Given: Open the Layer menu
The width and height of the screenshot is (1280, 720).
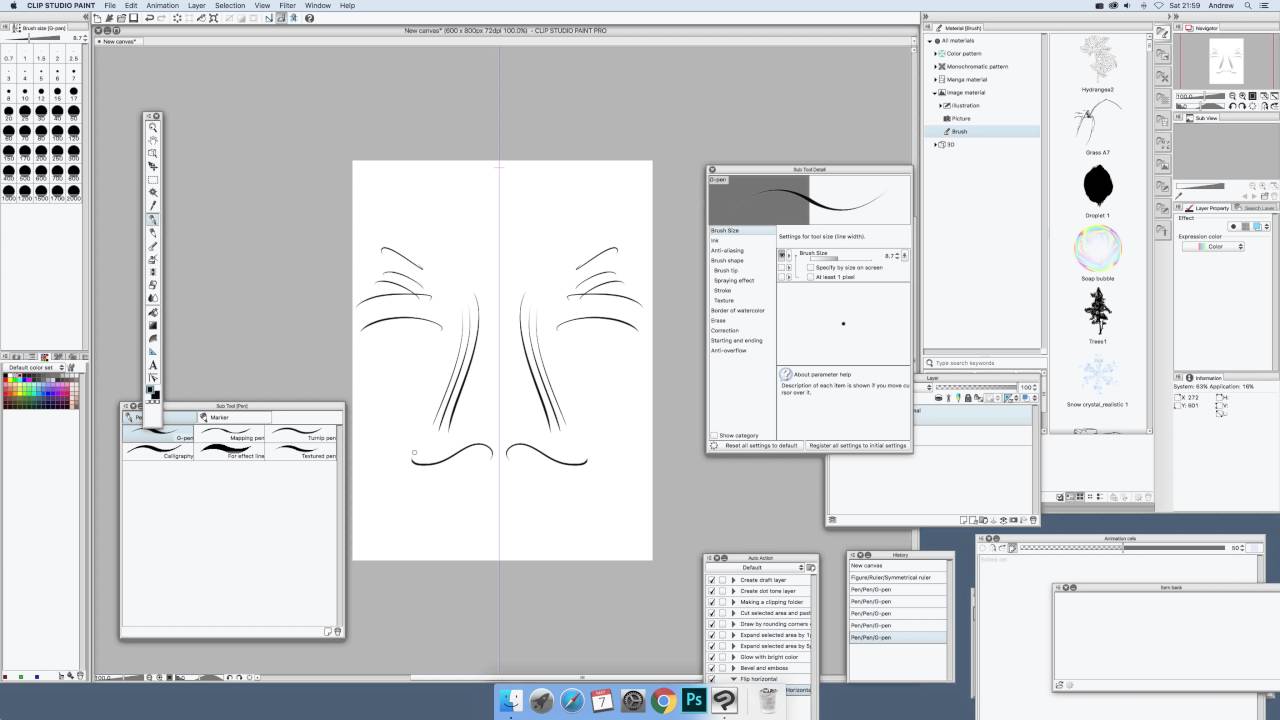Looking at the screenshot, I should point(197,6).
